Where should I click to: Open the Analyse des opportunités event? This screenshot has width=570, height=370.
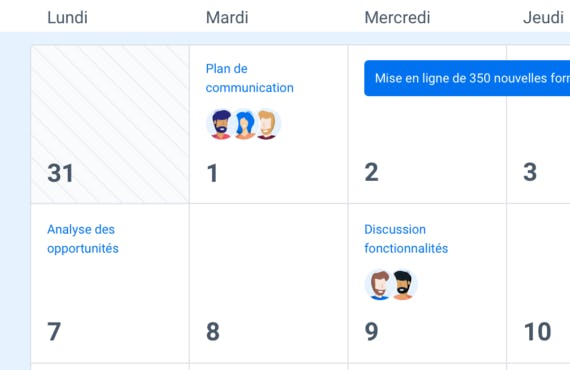pos(83,239)
